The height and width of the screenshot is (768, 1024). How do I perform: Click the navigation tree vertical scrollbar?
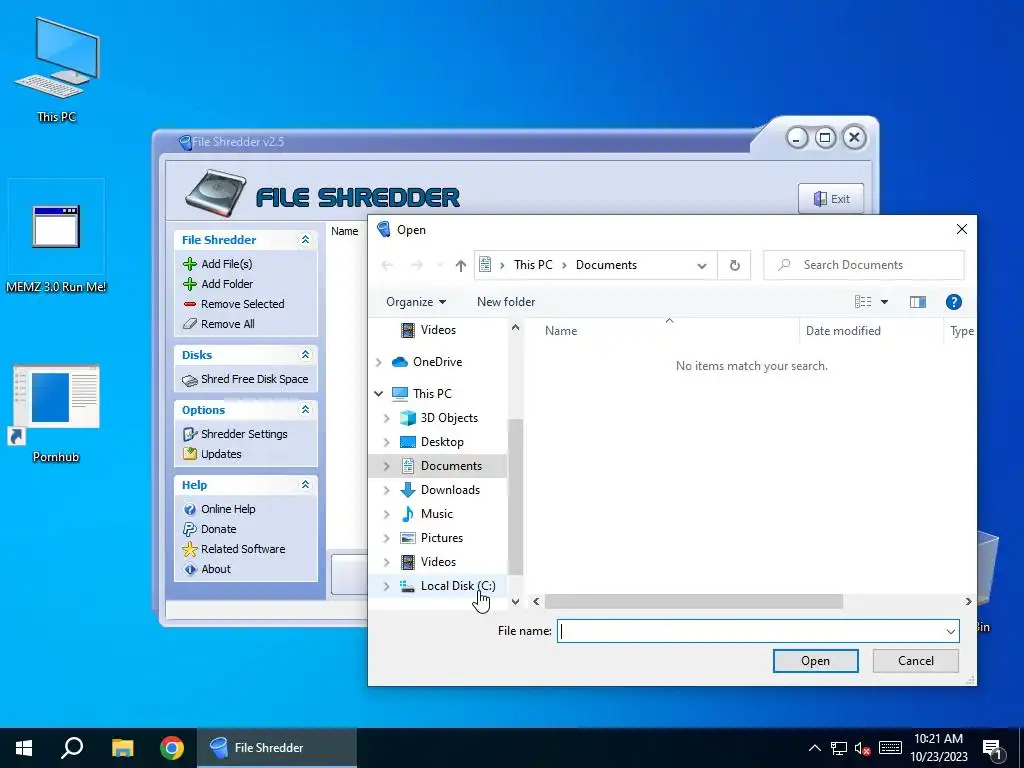click(515, 496)
